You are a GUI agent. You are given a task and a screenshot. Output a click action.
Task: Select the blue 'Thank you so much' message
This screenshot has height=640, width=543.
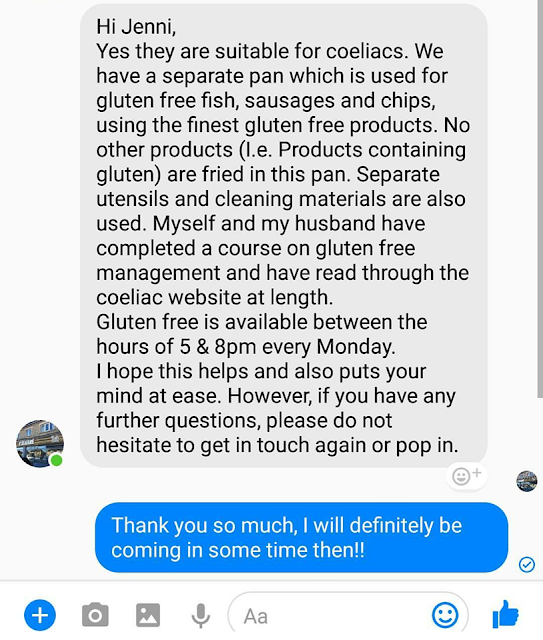pos(301,537)
